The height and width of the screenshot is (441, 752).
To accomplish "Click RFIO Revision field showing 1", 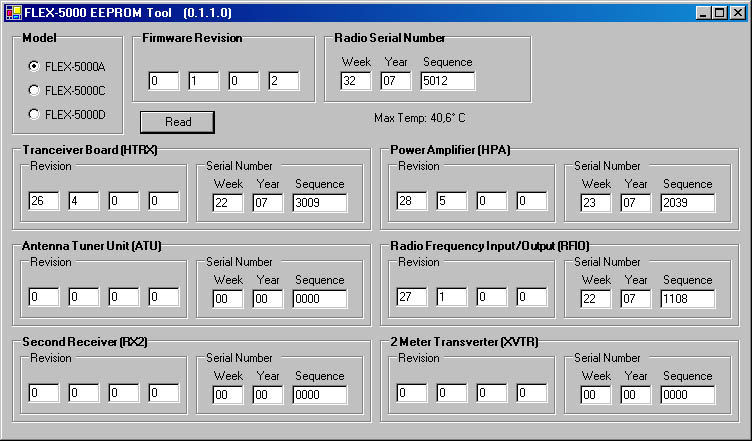I will [x=452, y=297].
